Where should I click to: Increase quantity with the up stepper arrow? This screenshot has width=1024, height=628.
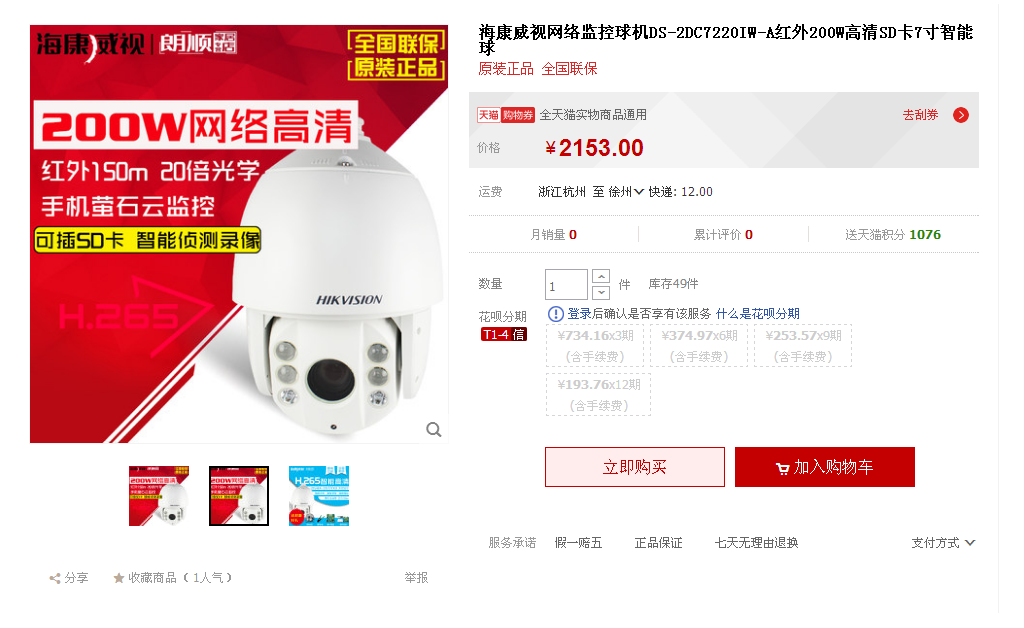601,276
